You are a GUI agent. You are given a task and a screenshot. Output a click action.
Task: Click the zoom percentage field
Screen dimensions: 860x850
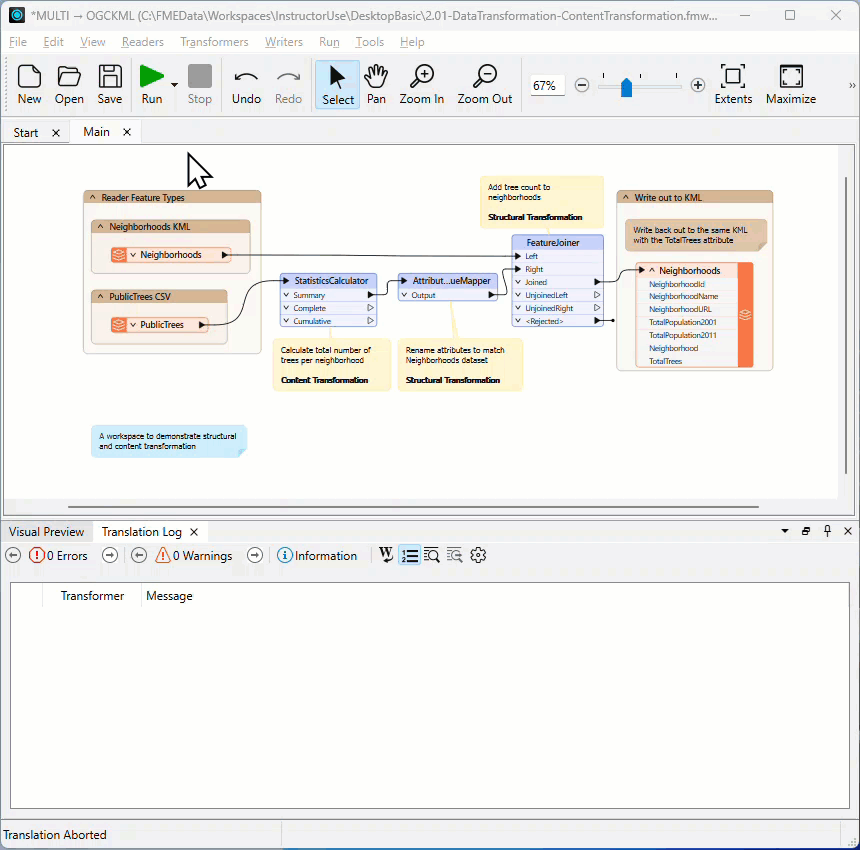pyautogui.click(x=546, y=86)
